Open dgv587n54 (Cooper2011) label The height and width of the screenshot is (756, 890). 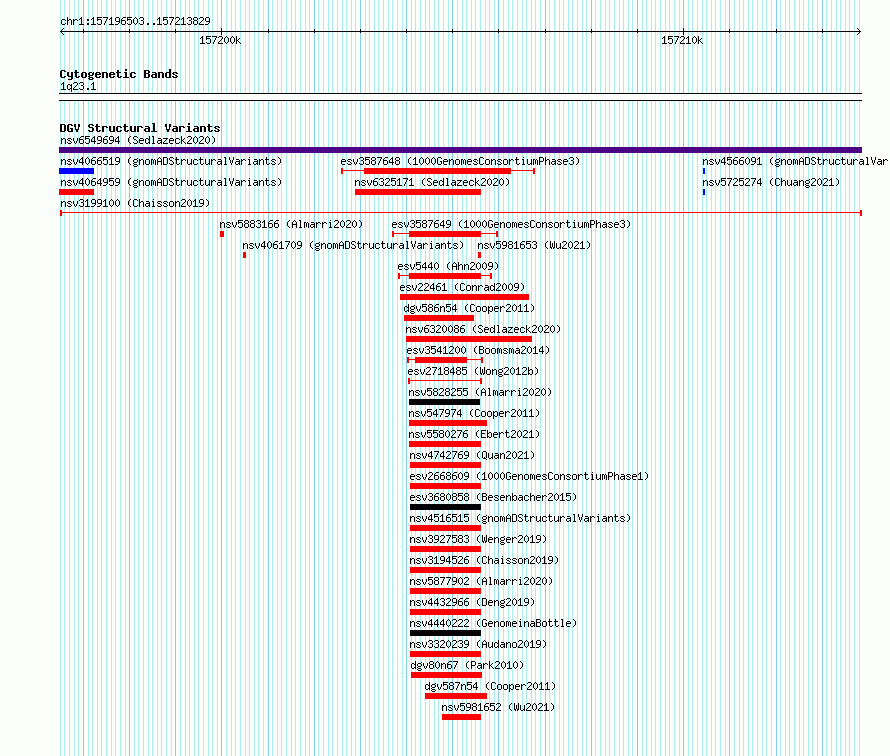[x=490, y=686]
